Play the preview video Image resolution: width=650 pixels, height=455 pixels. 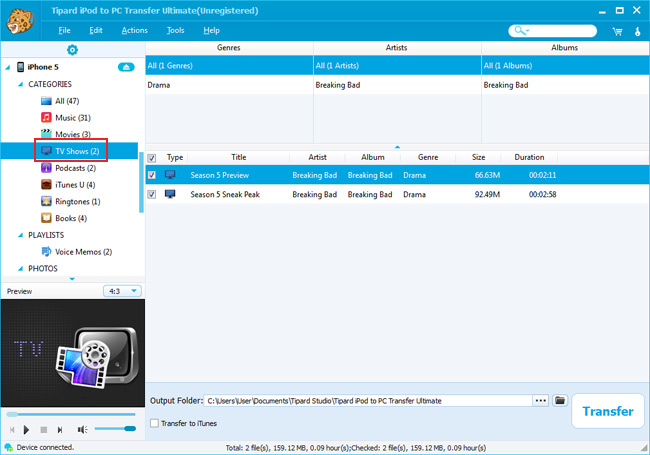(26, 430)
